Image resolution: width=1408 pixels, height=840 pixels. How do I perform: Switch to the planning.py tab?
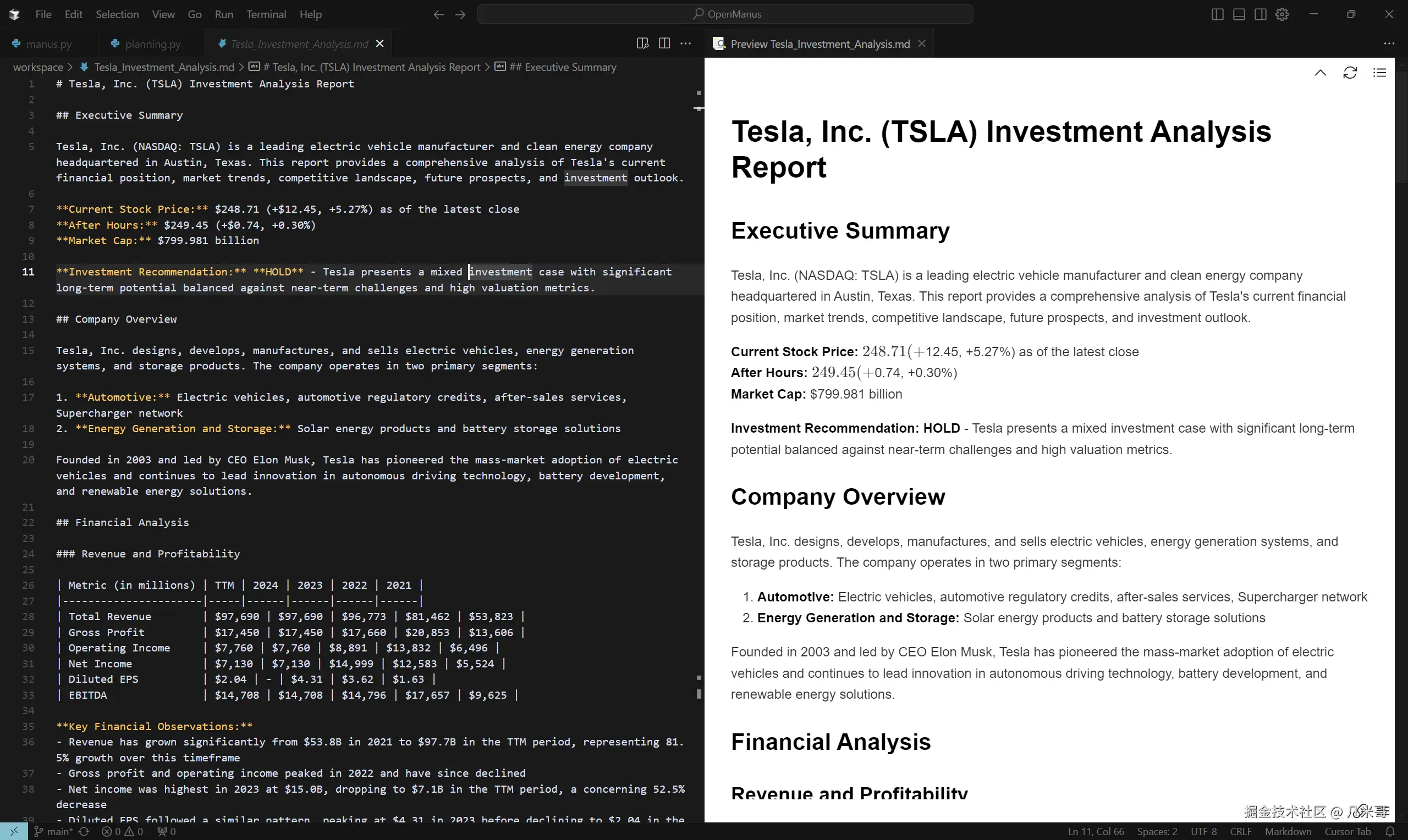pyautogui.click(x=152, y=43)
